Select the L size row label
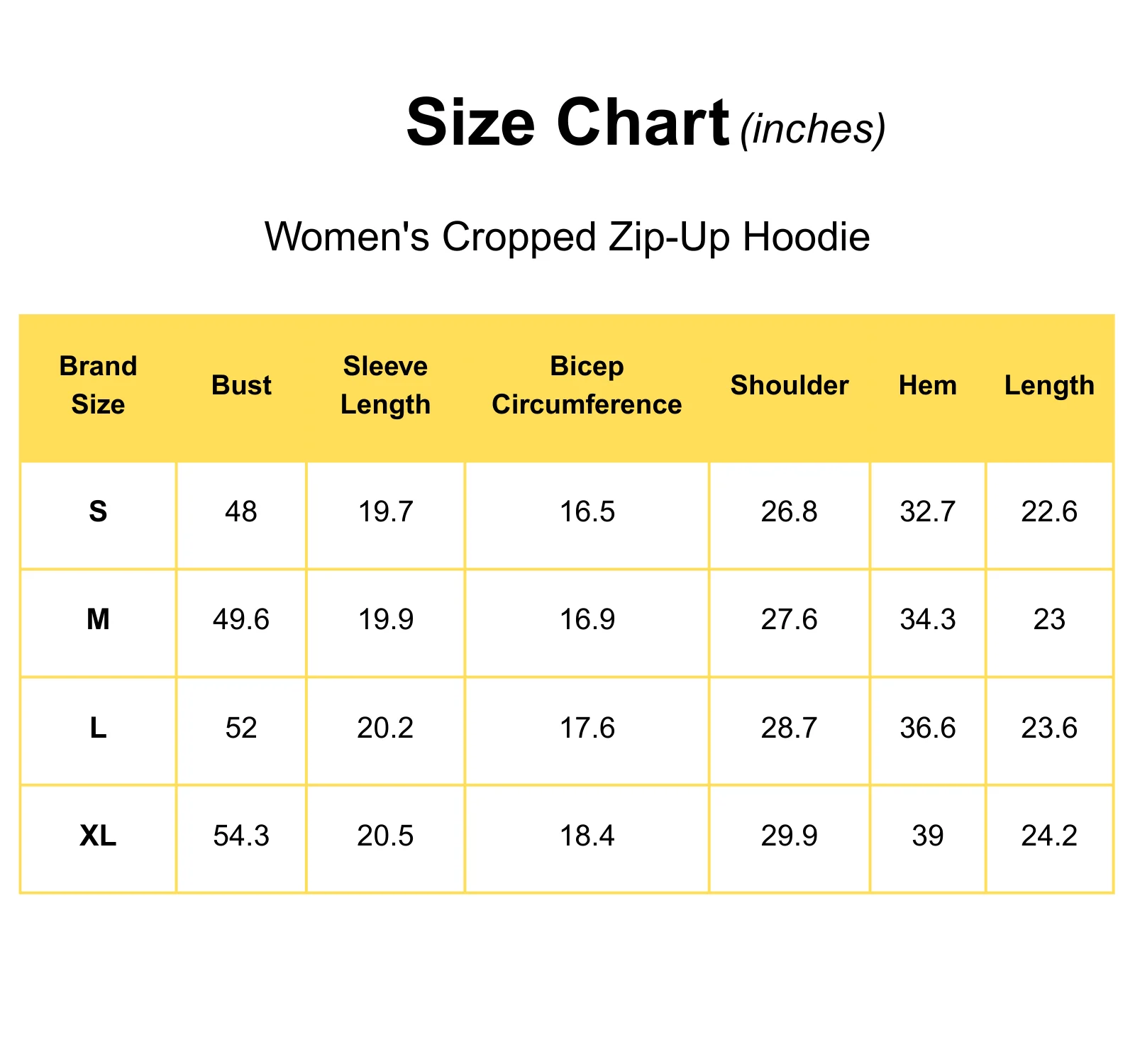Image resolution: width=1135 pixels, height=1064 pixels. 98,728
